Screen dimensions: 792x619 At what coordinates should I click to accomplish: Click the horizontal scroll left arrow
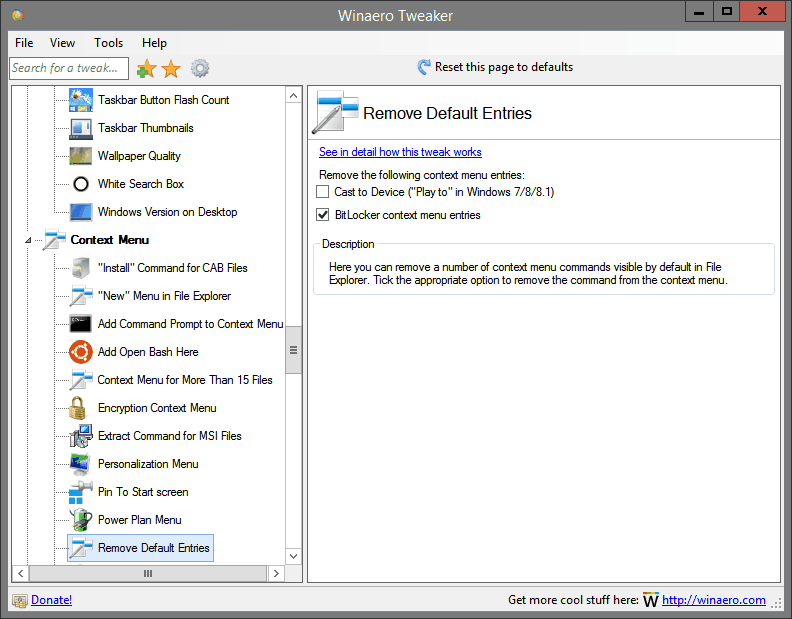[x=21, y=574]
